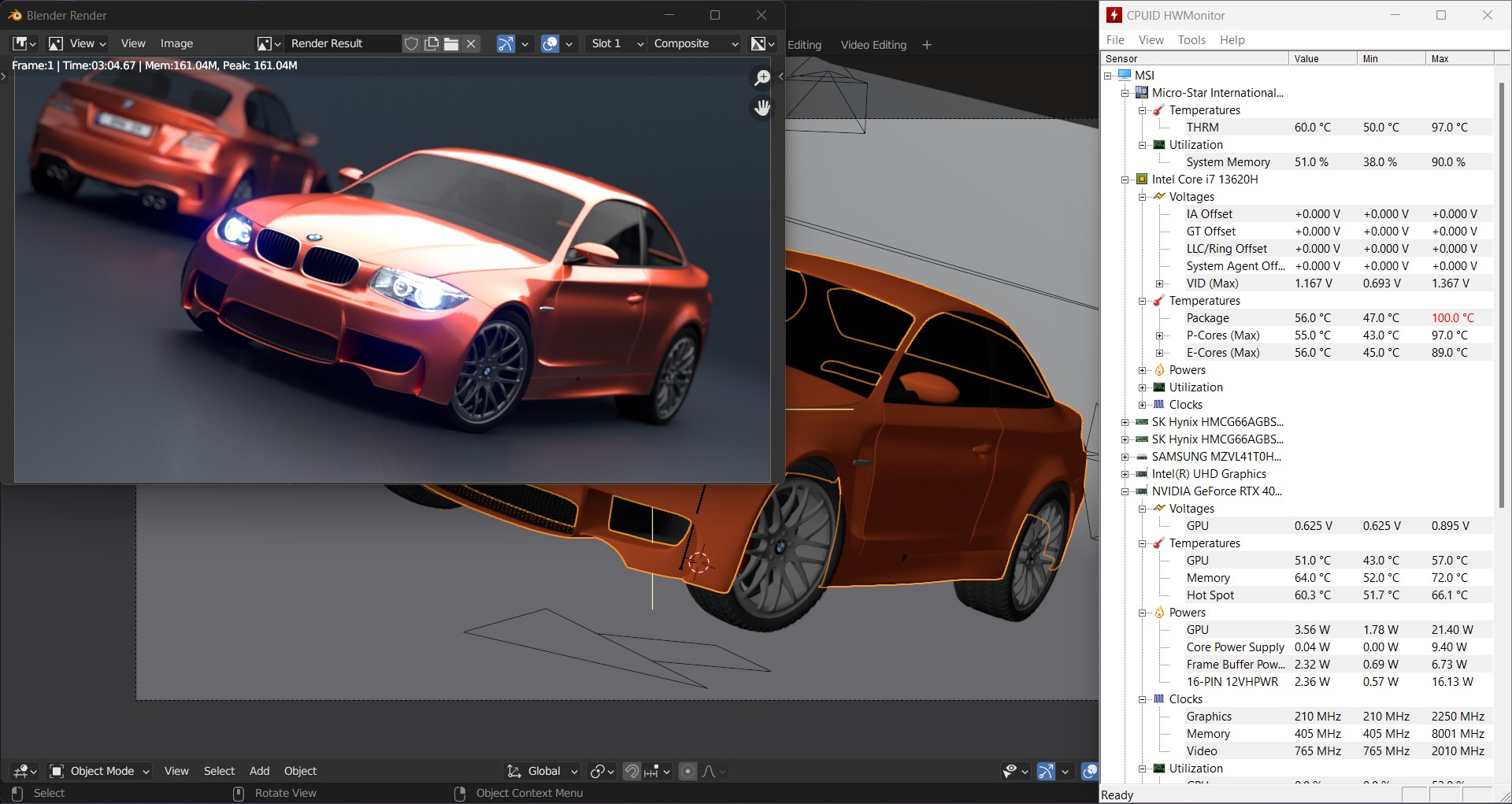Switch to the Video Editing workspace tab
The image size is (1512, 804).
[x=873, y=45]
